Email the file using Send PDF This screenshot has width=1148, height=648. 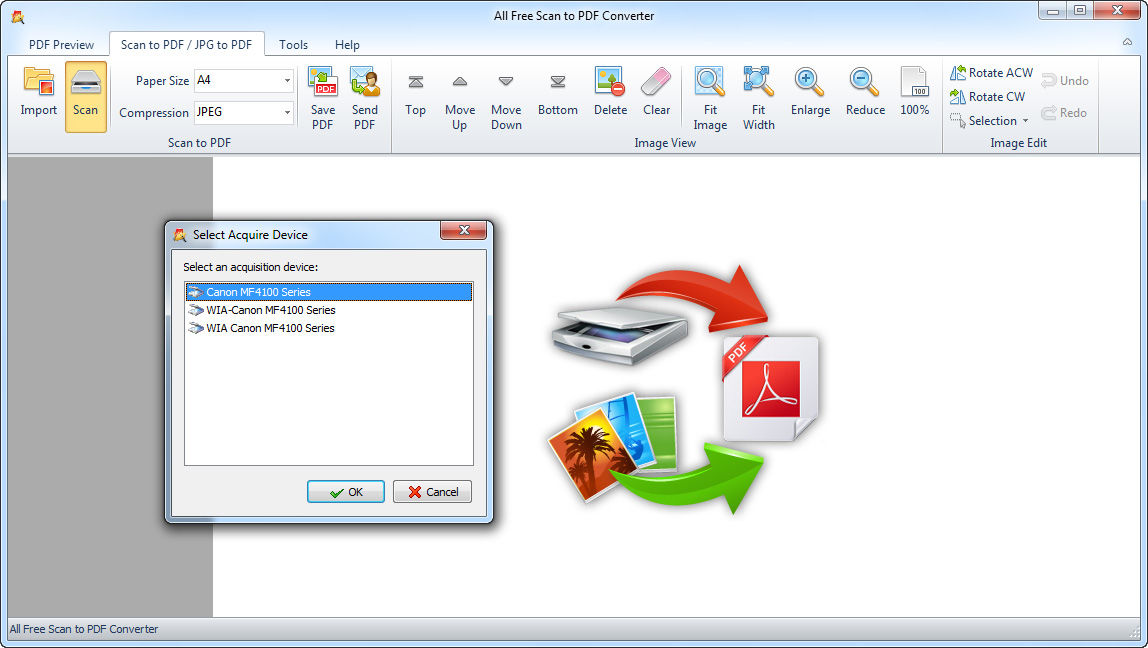click(365, 98)
